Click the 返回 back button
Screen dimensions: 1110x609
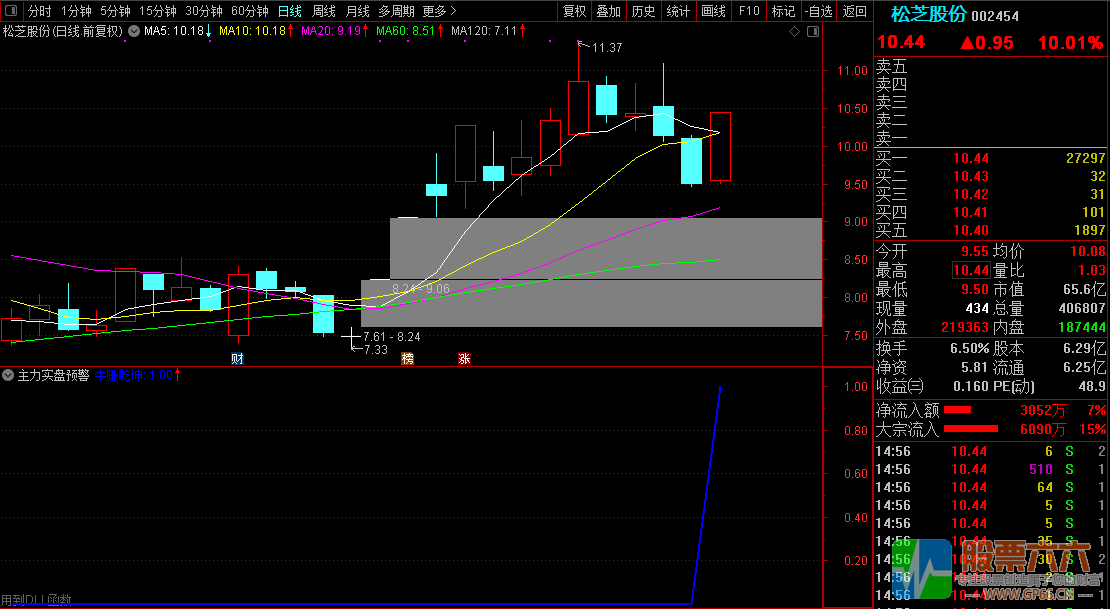point(854,11)
